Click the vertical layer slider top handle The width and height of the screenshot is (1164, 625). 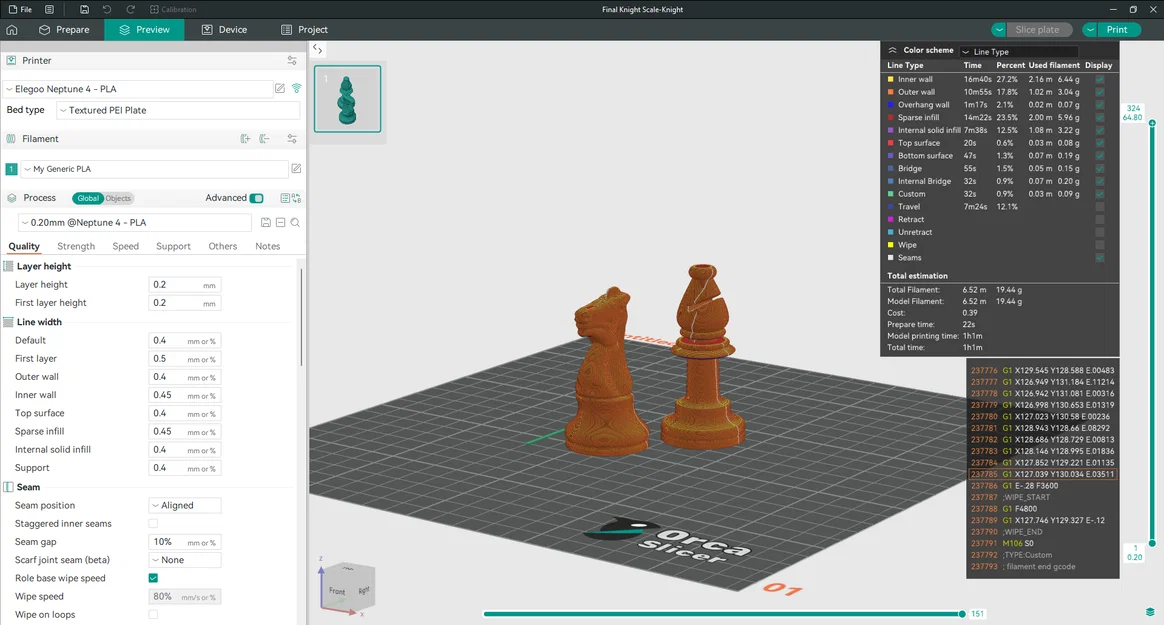pyautogui.click(x=1152, y=123)
